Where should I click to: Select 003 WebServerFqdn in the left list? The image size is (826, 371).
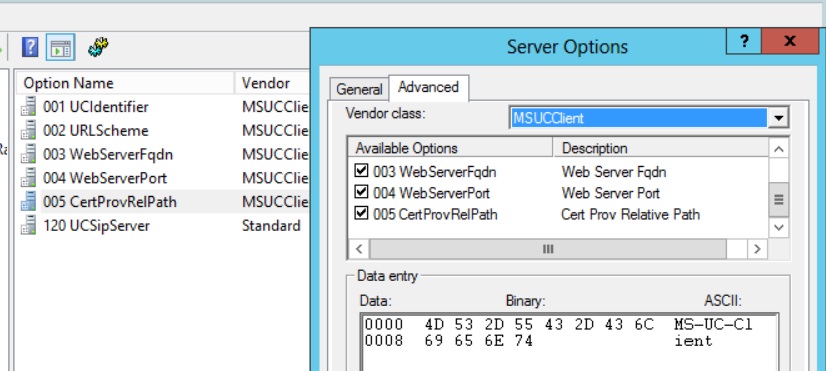[108, 154]
